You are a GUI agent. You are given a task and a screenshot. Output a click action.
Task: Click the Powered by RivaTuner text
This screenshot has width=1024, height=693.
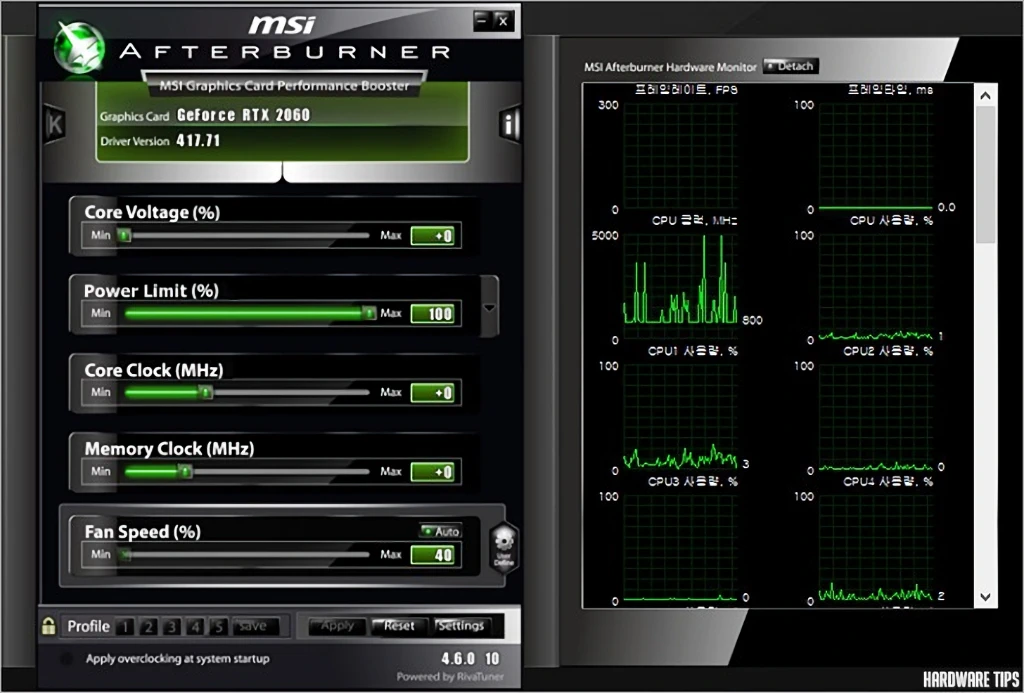tap(450, 677)
